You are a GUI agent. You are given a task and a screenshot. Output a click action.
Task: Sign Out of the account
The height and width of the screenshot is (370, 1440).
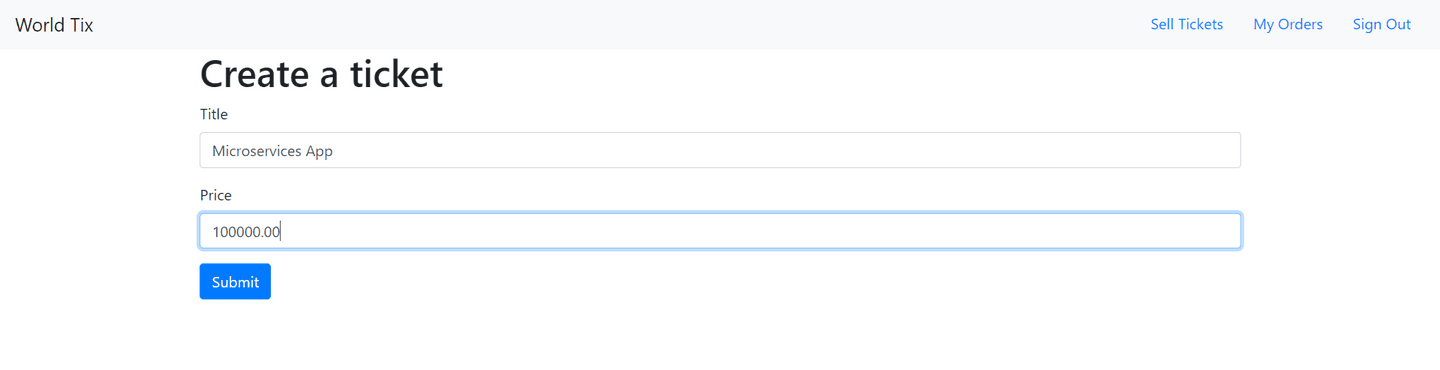click(1381, 25)
